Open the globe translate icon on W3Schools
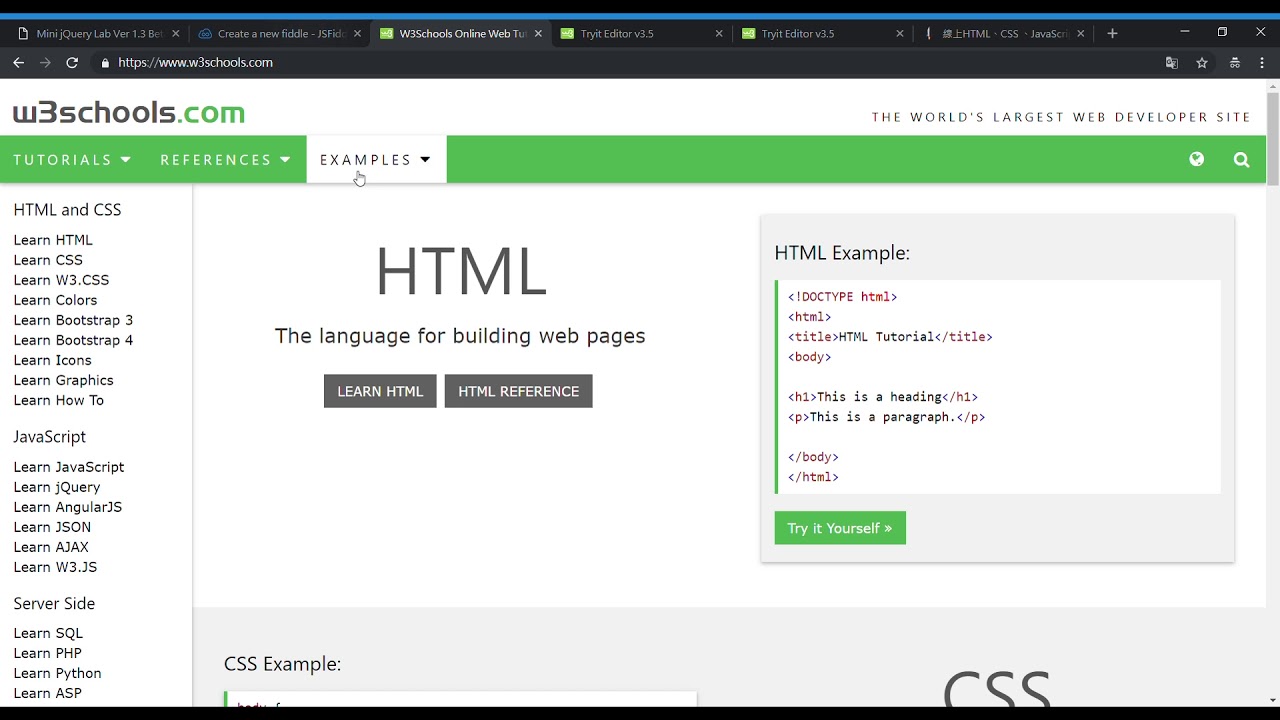This screenshot has width=1280, height=720. (1197, 159)
